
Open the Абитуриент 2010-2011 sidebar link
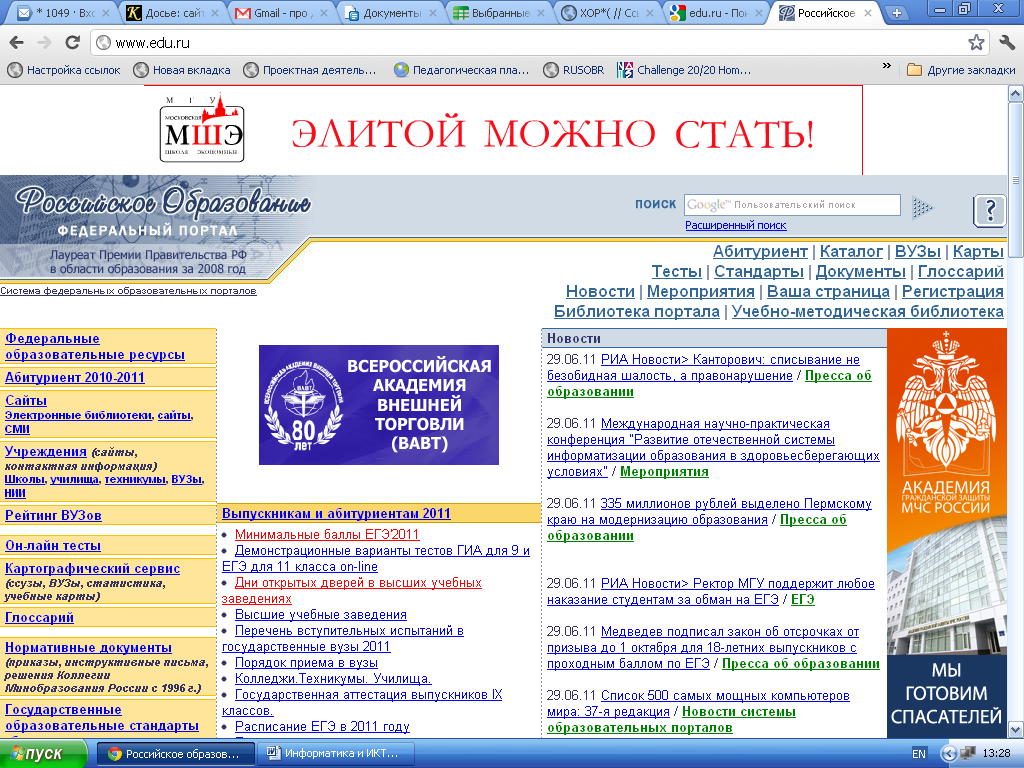tap(74, 377)
